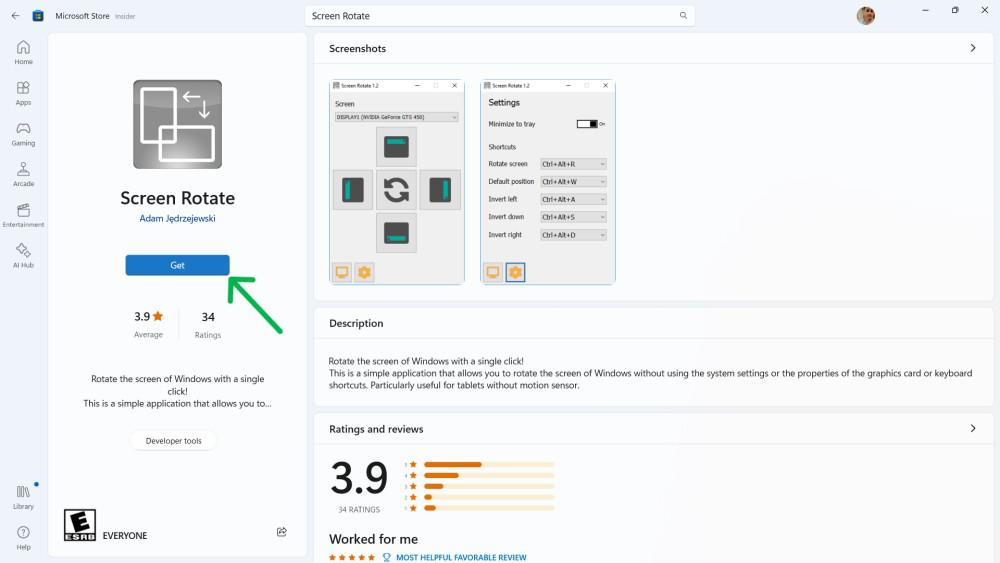This screenshot has height=563, width=1000.
Task: Click the Insider label in title bar
Action: 125,17
